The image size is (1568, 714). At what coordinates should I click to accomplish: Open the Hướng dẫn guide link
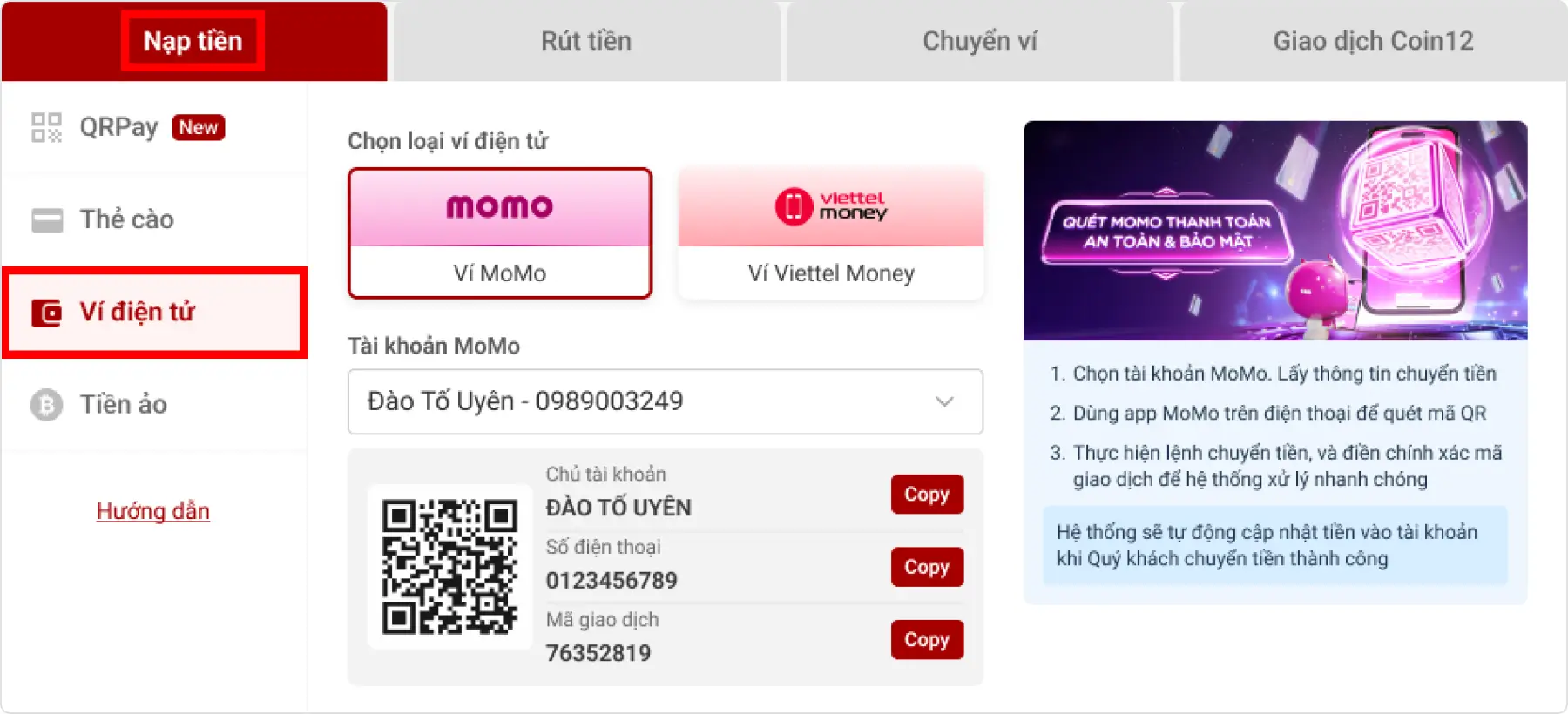(153, 511)
